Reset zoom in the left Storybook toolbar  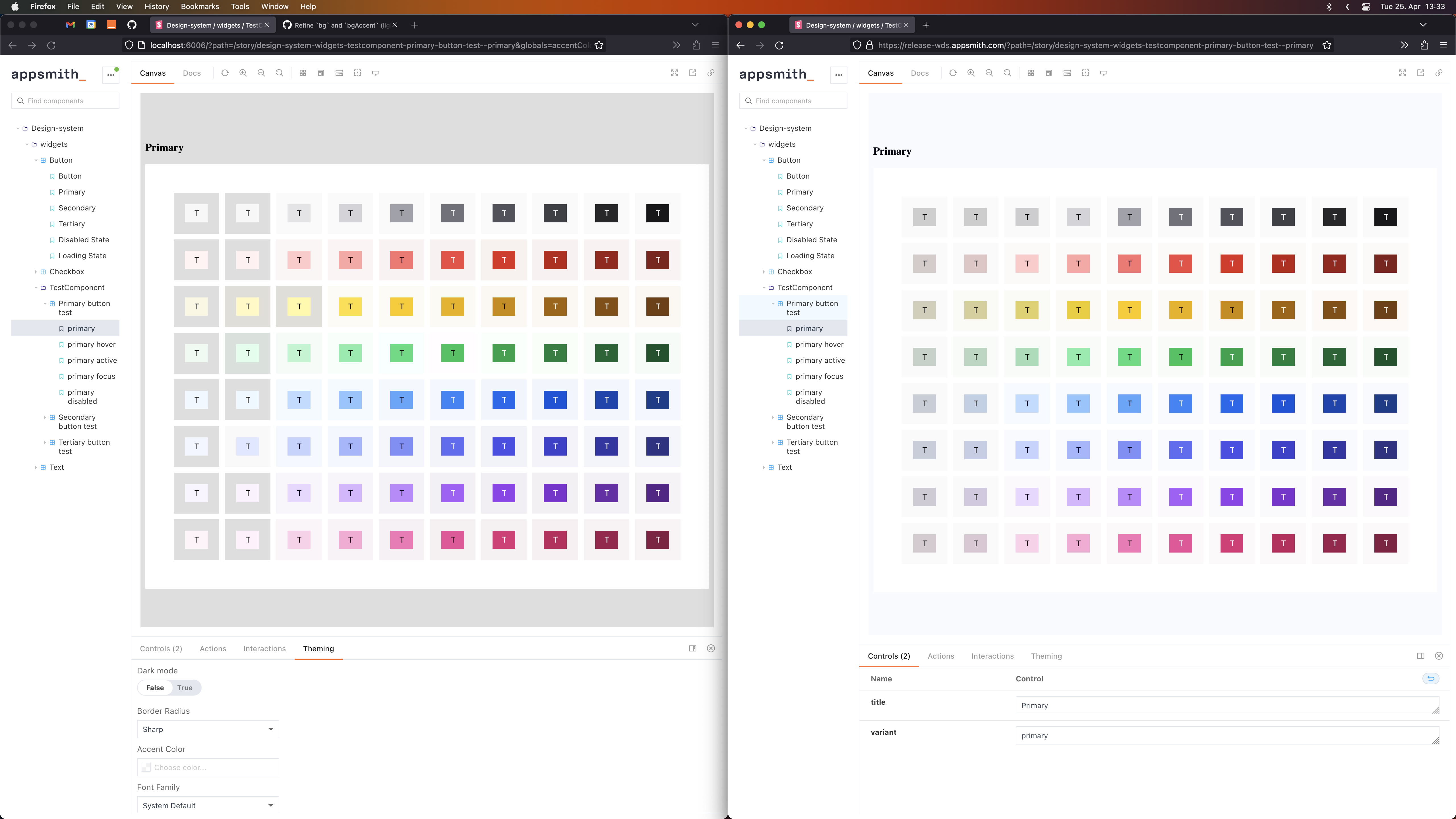pyautogui.click(x=279, y=73)
